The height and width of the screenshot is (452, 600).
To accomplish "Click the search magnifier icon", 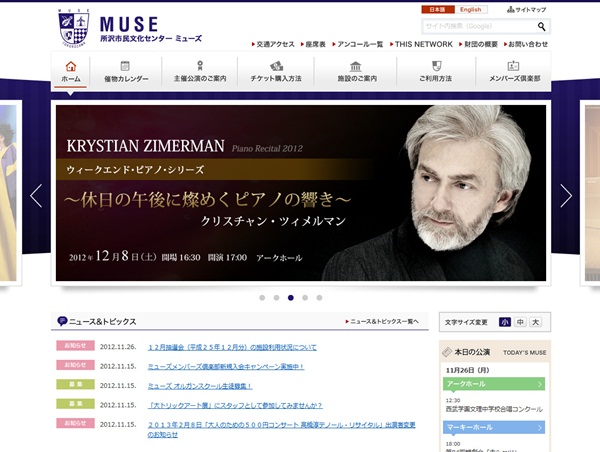I will [541, 26].
